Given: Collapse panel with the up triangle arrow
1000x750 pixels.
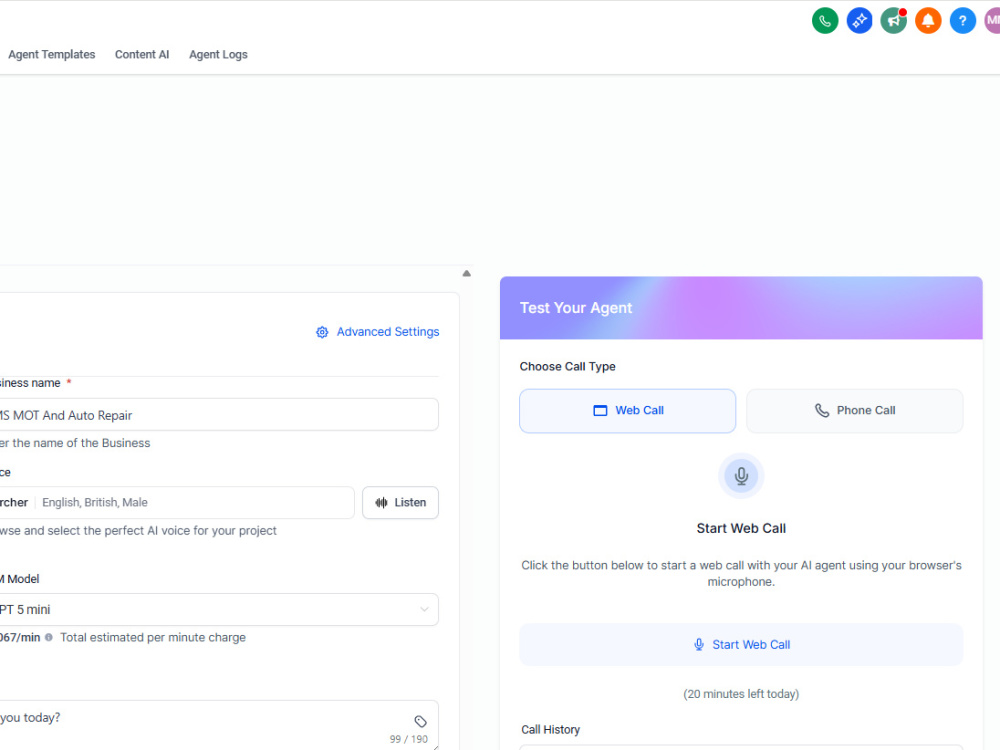Looking at the screenshot, I should 467,274.
